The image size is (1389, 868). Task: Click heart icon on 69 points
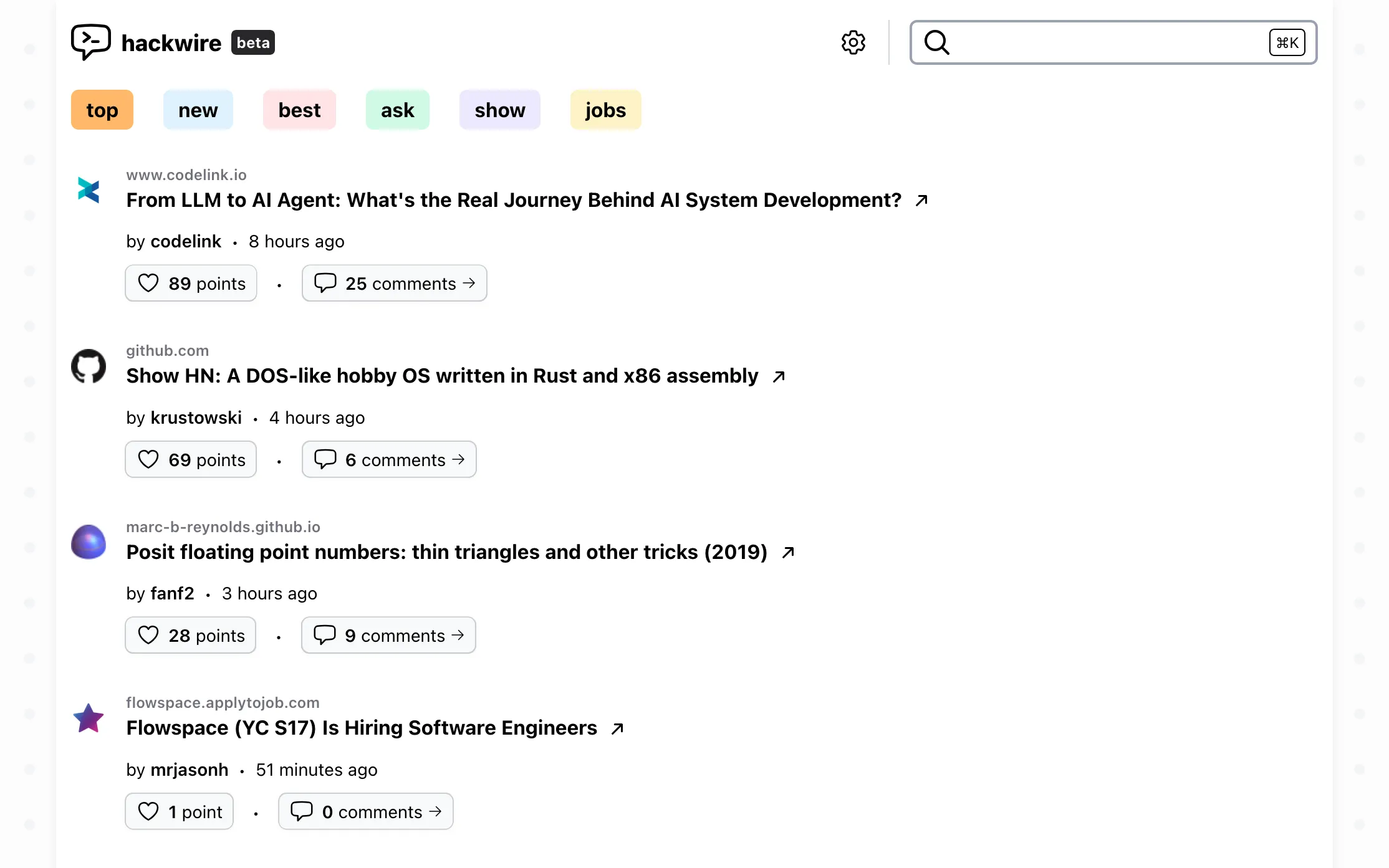(x=148, y=459)
